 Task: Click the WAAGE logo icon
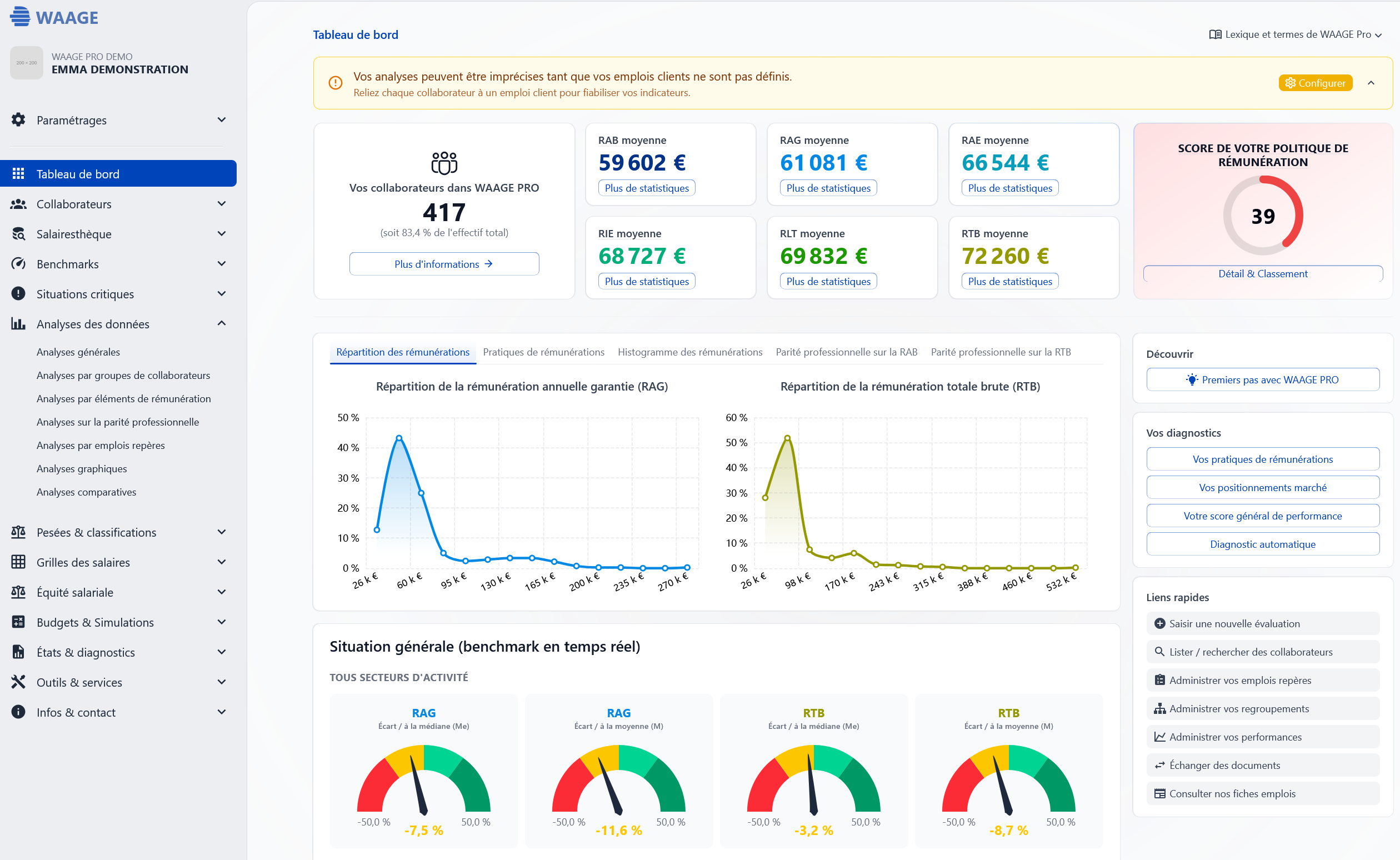click(x=20, y=17)
